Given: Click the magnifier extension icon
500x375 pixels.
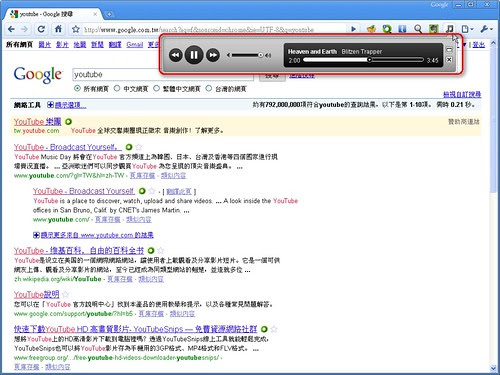Looking at the screenshot, I should point(418,29).
